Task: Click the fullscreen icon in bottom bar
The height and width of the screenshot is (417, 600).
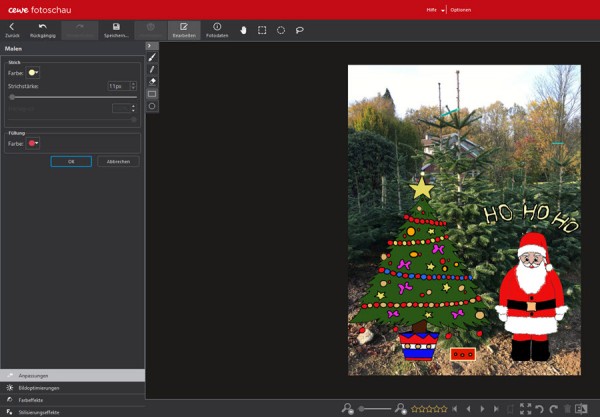Action: [525, 409]
